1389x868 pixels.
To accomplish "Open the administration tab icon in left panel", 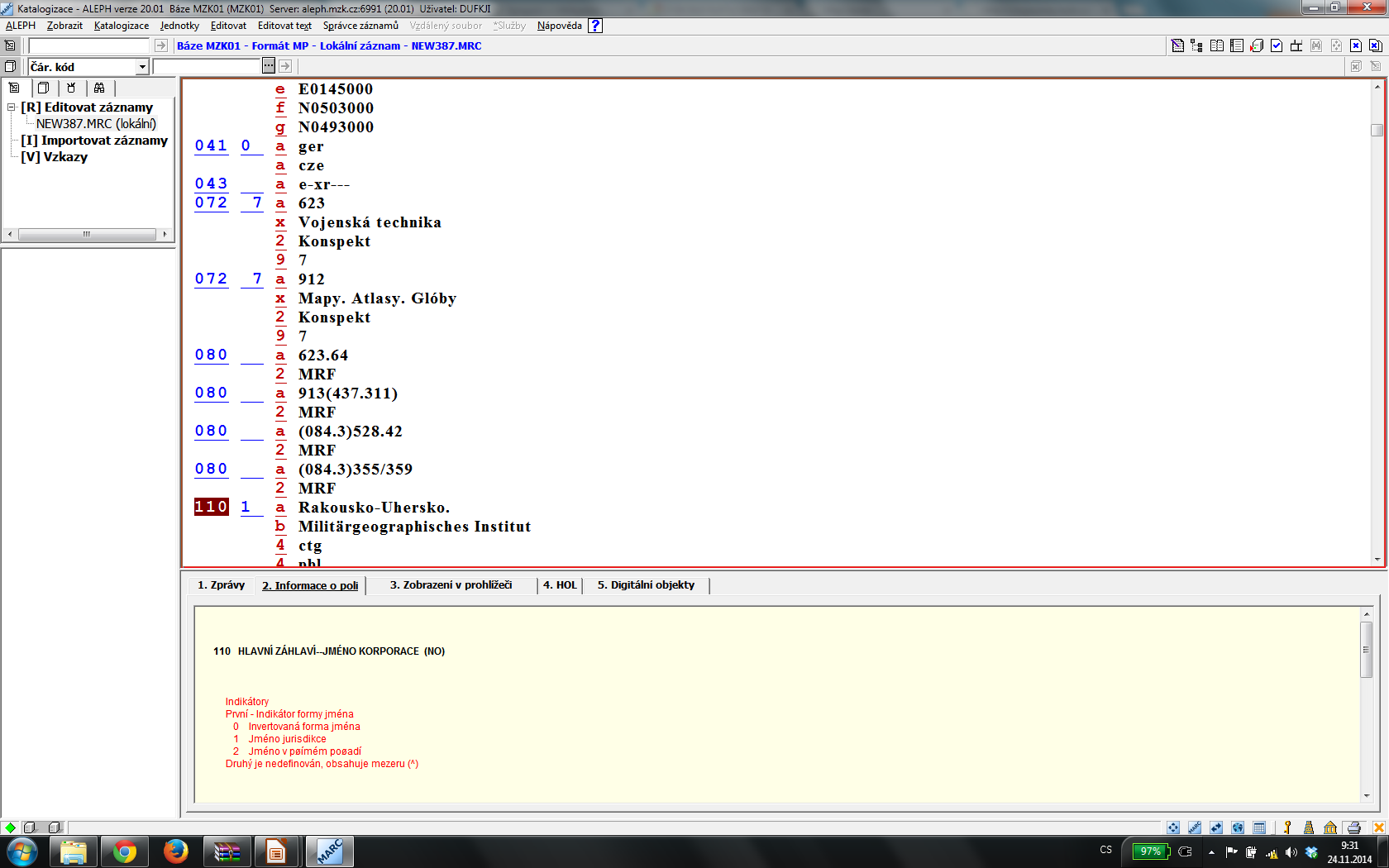I will (71, 88).
